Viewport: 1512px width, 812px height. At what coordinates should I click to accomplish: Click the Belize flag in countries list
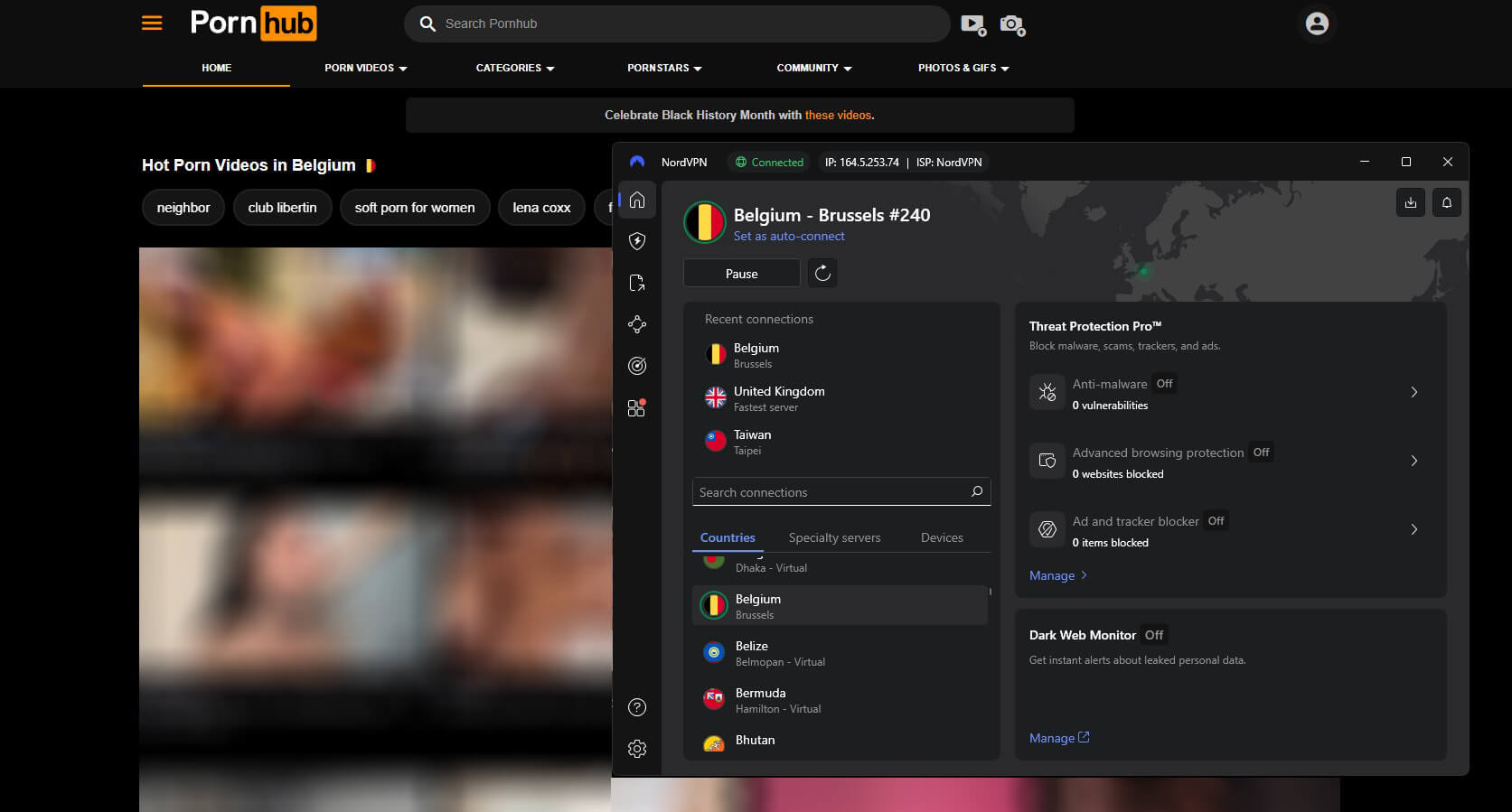(714, 652)
